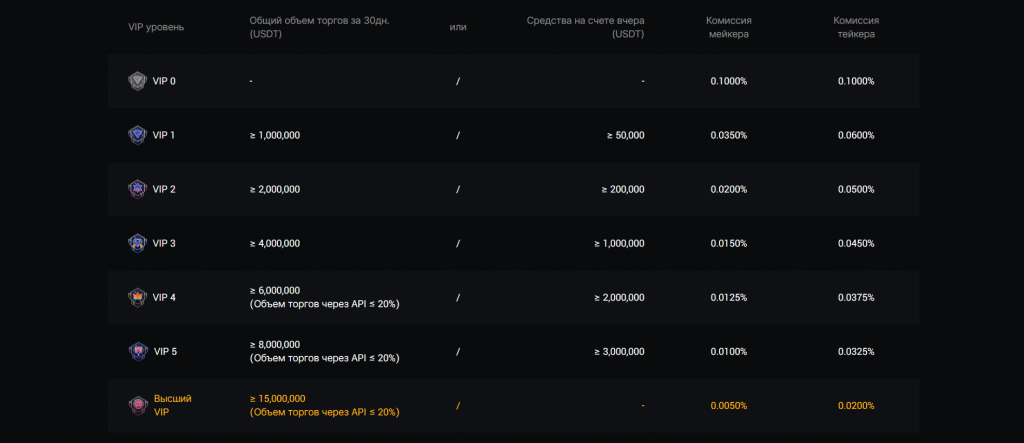Click the VIP 3 taker fee 0.0450%
The height and width of the screenshot is (443, 1024).
point(856,243)
